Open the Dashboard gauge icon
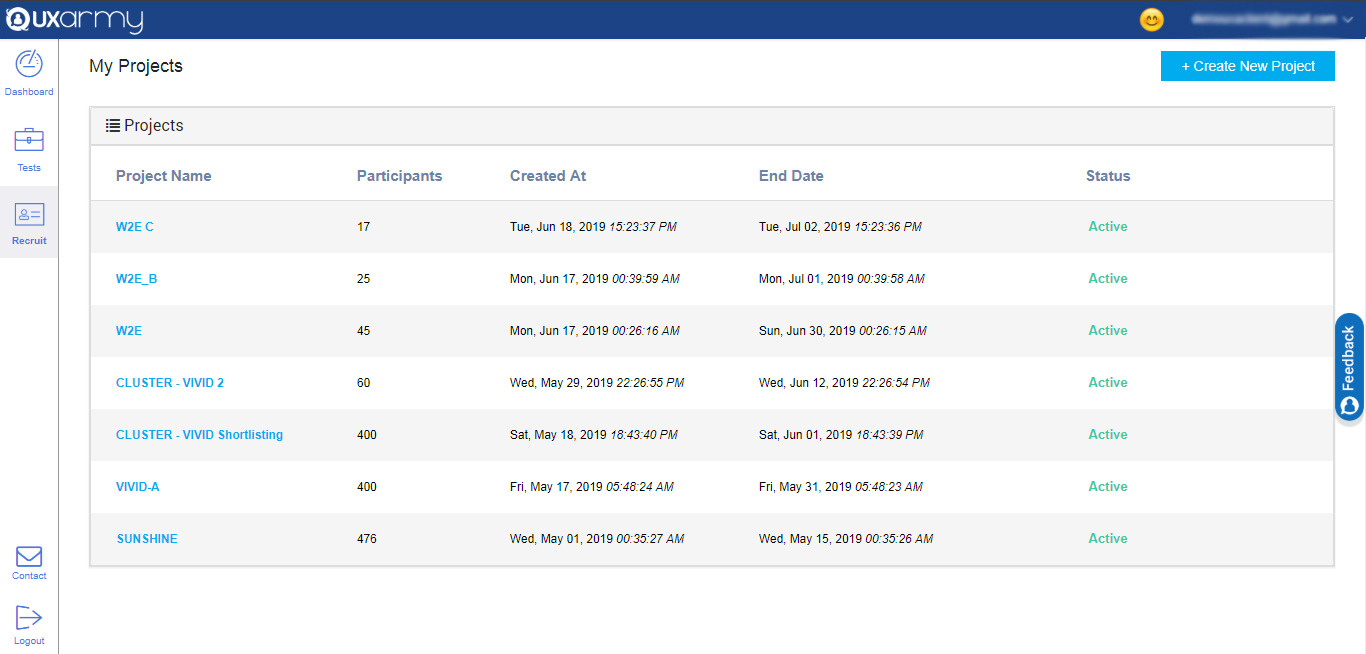1366x654 pixels. (x=29, y=64)
